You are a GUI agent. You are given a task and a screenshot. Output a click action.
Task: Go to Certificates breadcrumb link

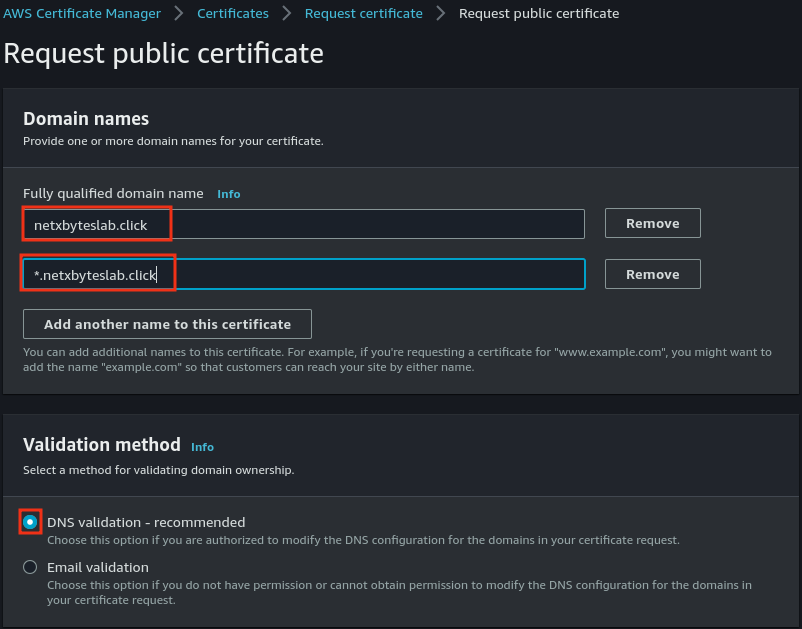click(233, 13)
